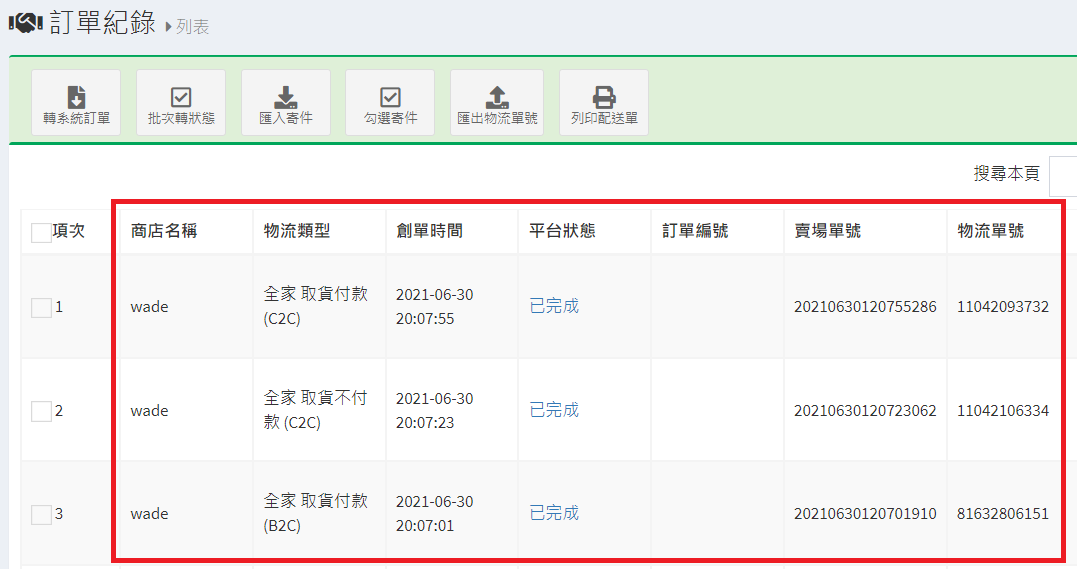
Task: Sort by 商店名稱 column header
Action: coord(164,231)
